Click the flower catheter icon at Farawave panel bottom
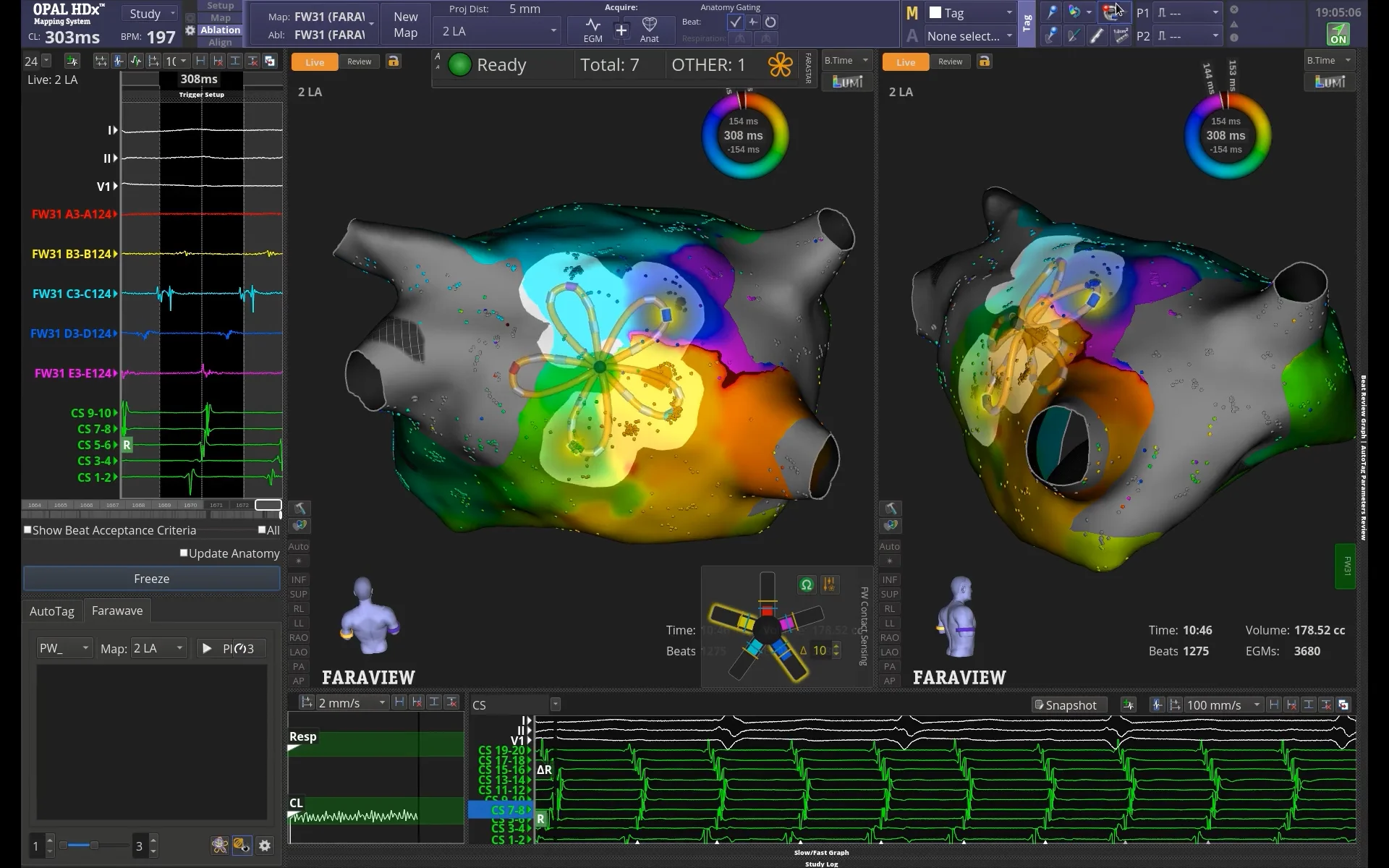The image size is (1389, 868). [219, 845]
